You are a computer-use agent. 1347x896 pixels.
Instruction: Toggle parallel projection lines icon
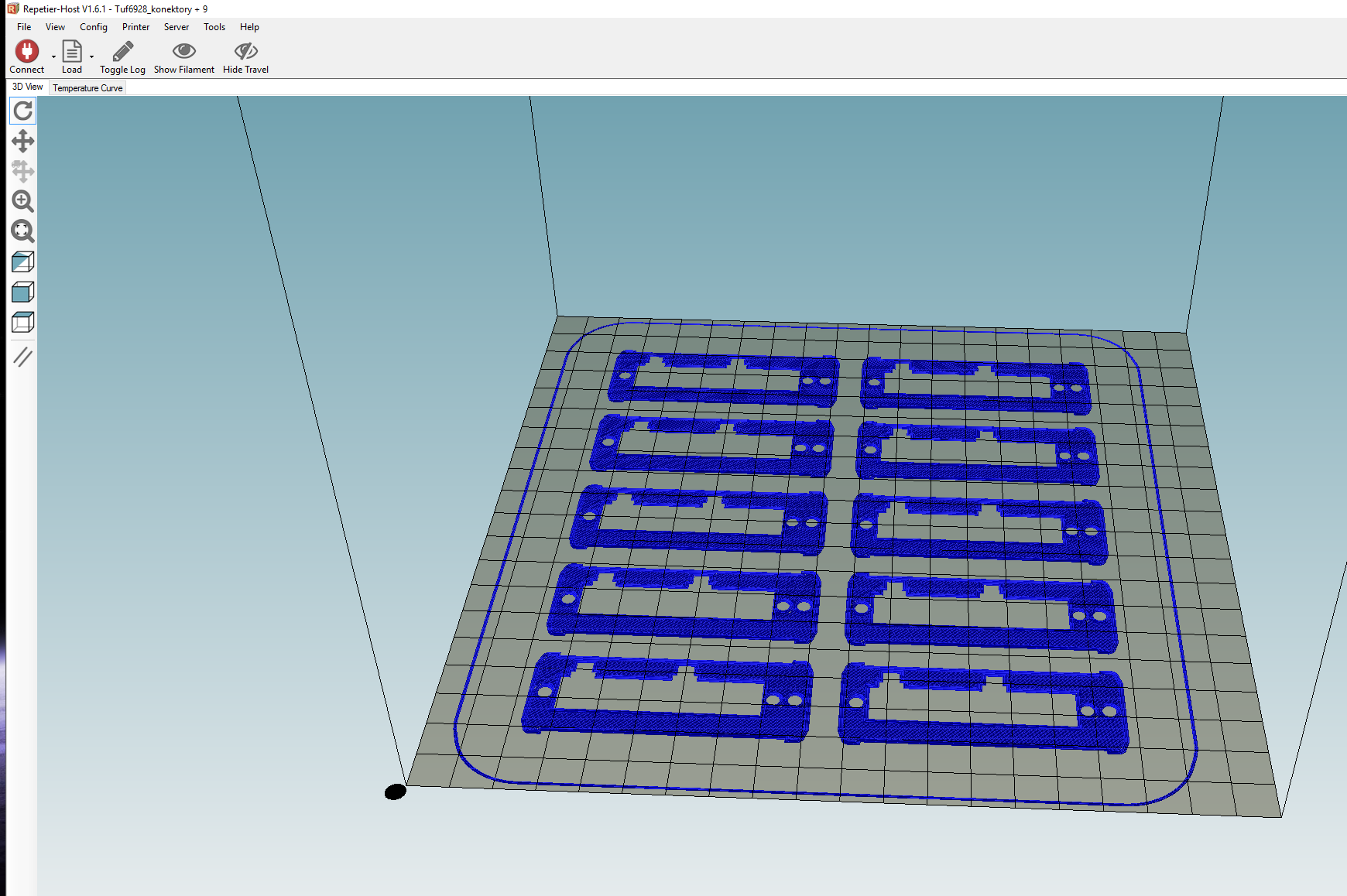tap(23, 357)
